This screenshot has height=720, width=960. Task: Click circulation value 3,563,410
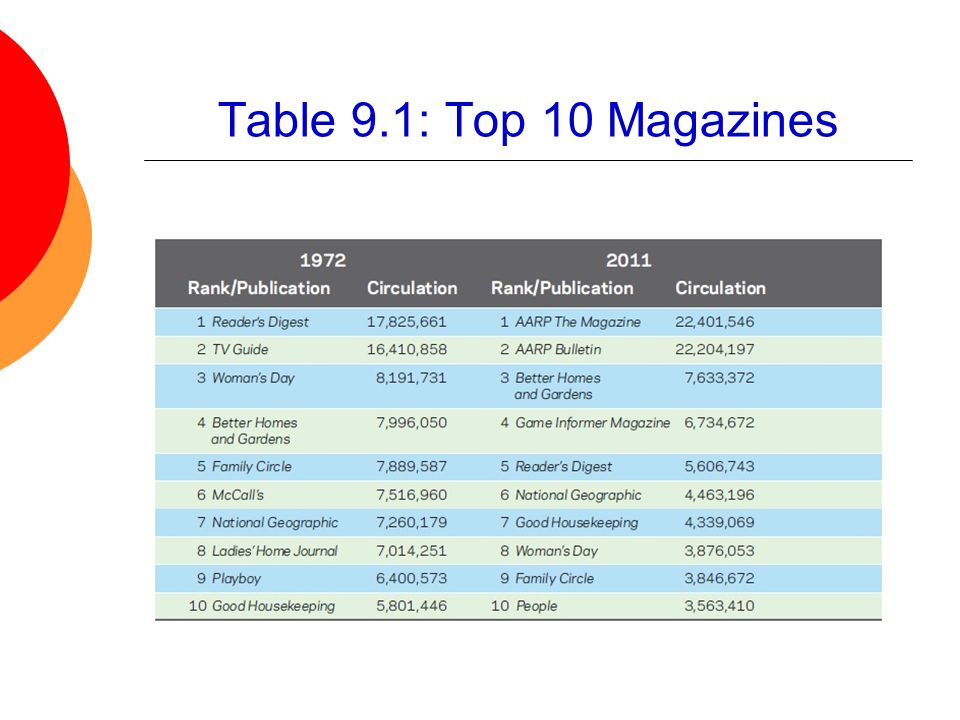[719, 606]
